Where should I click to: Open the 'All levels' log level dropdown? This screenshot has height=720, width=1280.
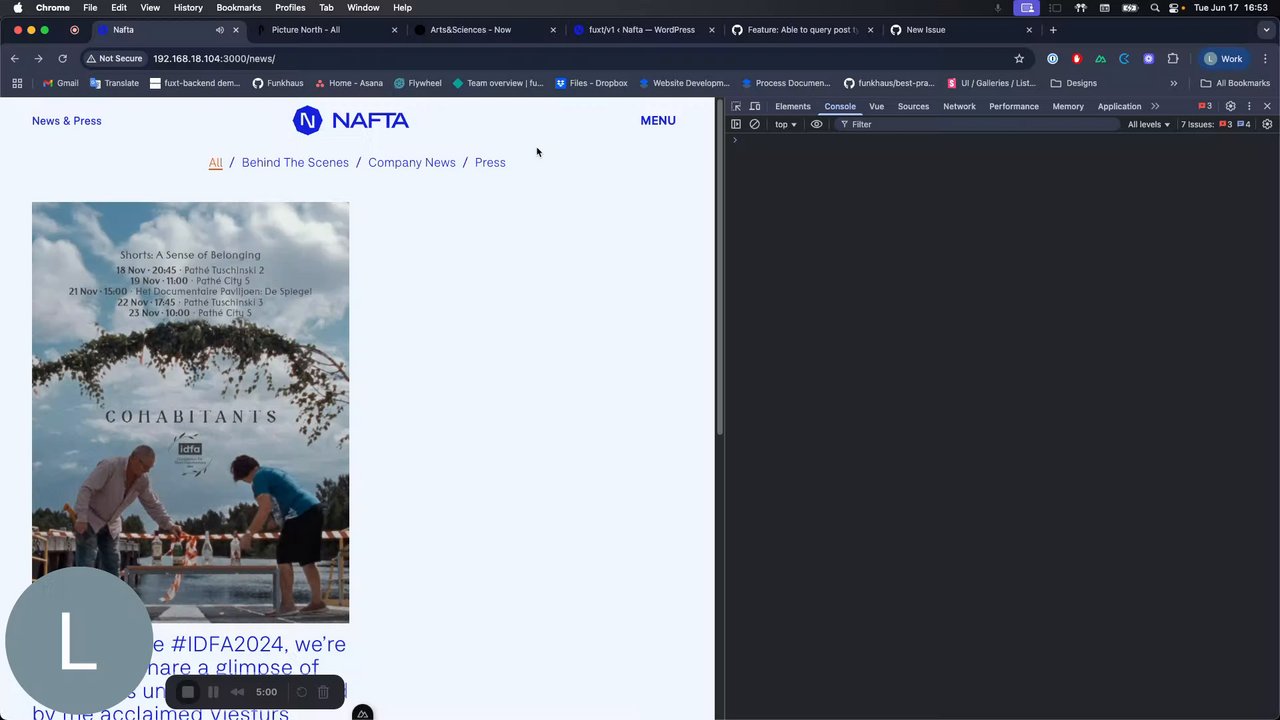pyautogui.click(x=1149, y=124)
